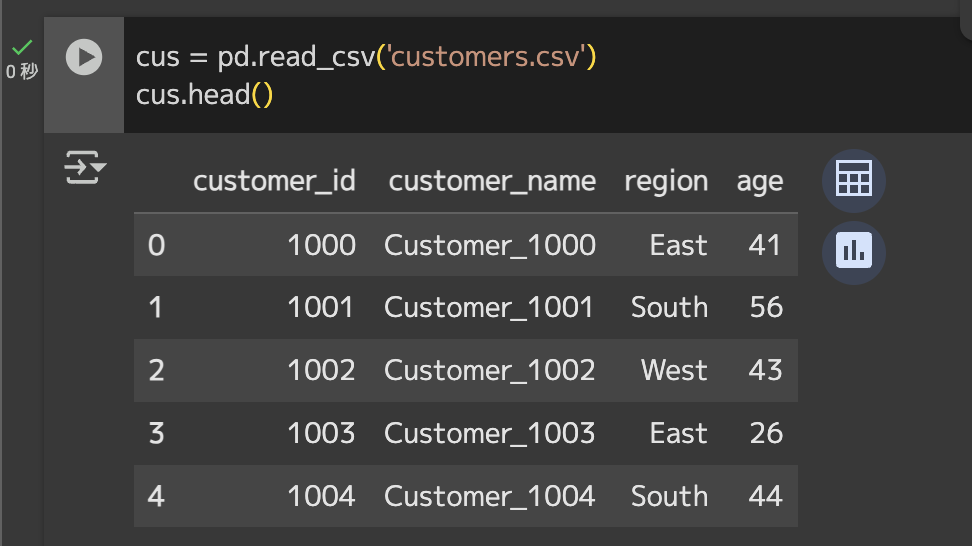Image resolution: width=972 pixels, height=546 pixels.
Task: Click the customer_id column header
Action: 274,182
